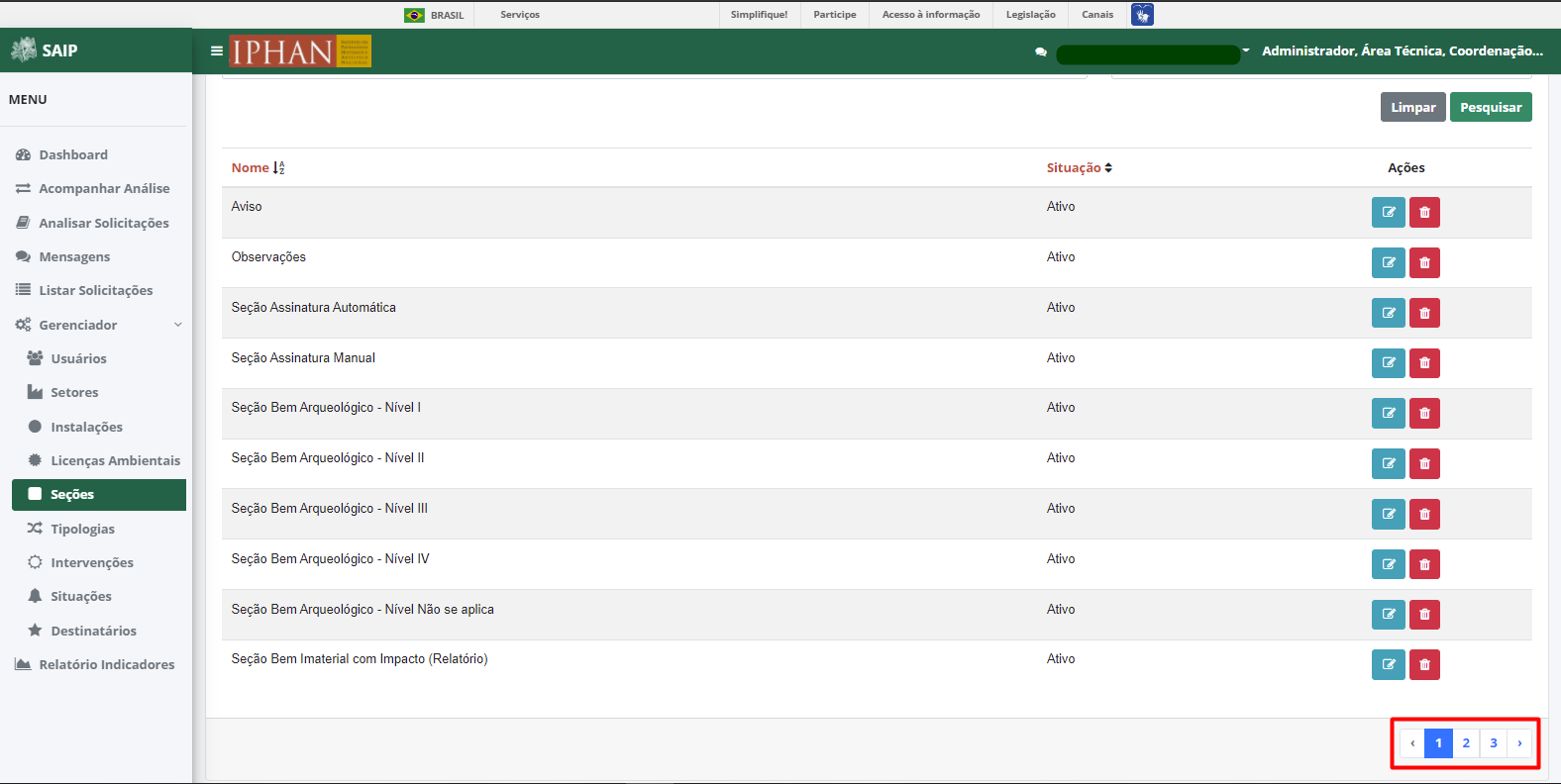This screenshot has height=784, width=1561.
Task: Delete Seção Bem Arqueológico Nível III
Action: (x=1424, y=514)
